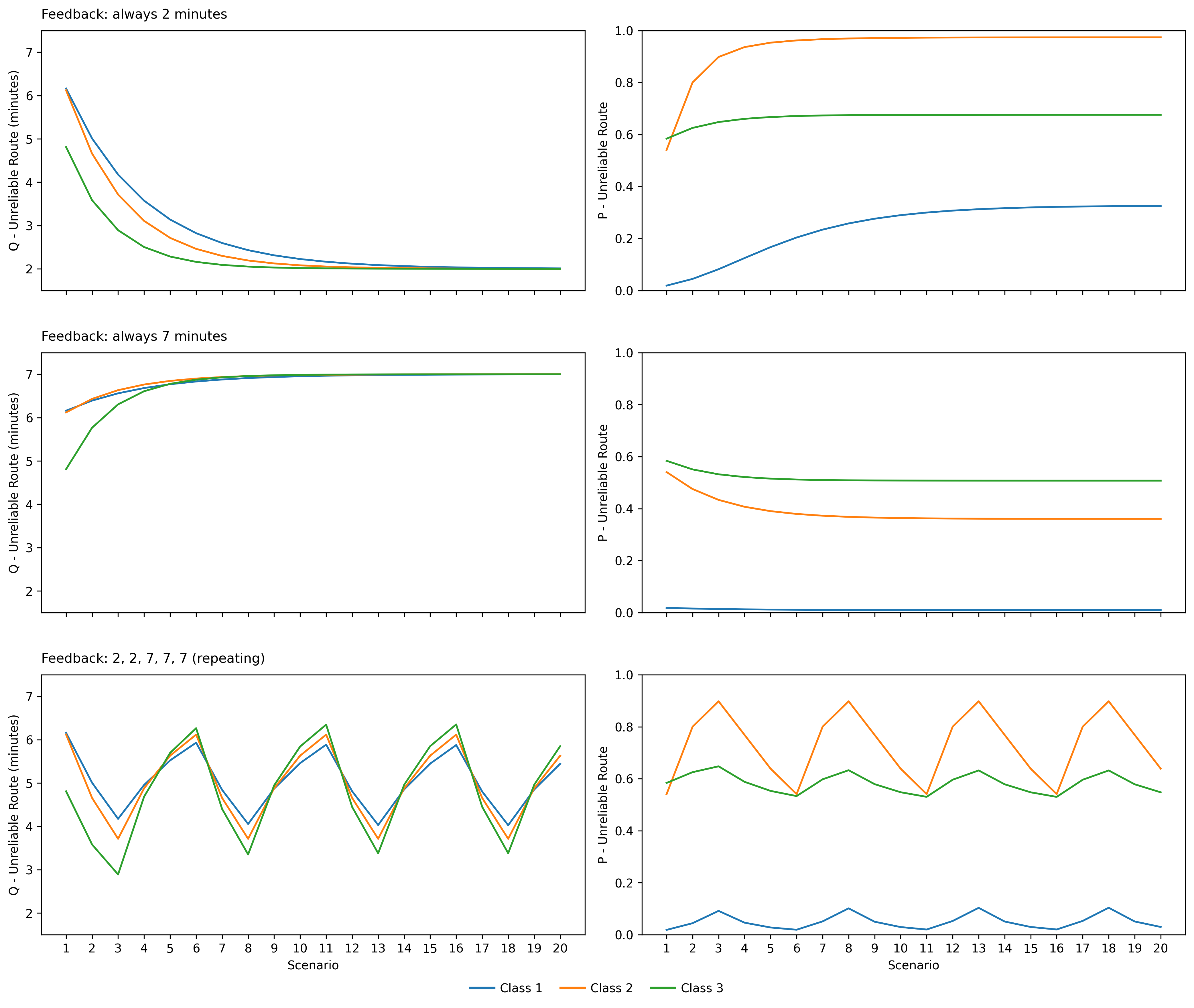The width and height of the screenshot is (1194, 1008).
Task: Click the Scenario label under bottom-left chart
Action: (313, 965)
